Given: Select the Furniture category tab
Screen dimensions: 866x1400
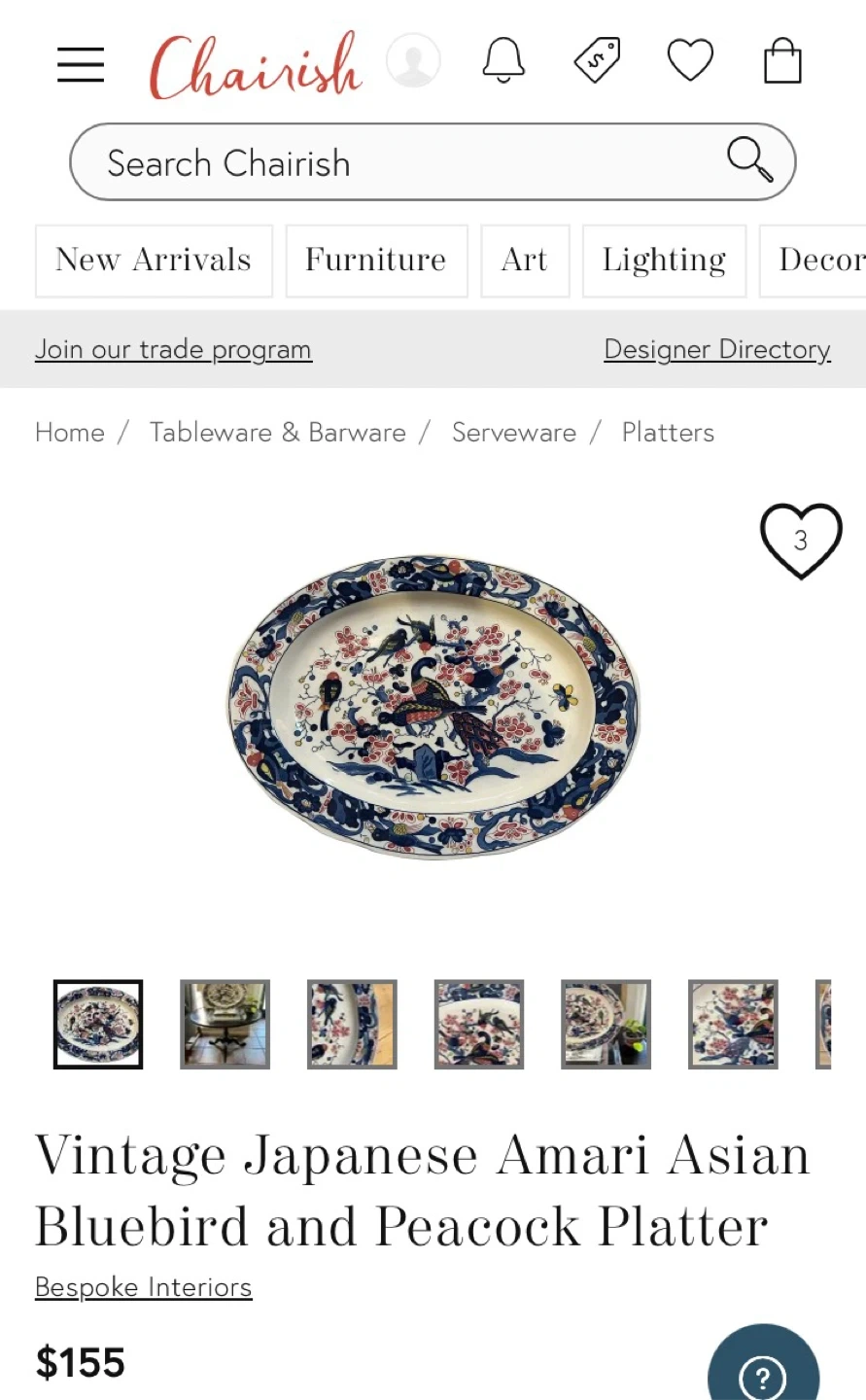Looking at the screenshot, I should pyautogui.click(x=376, y=261).
